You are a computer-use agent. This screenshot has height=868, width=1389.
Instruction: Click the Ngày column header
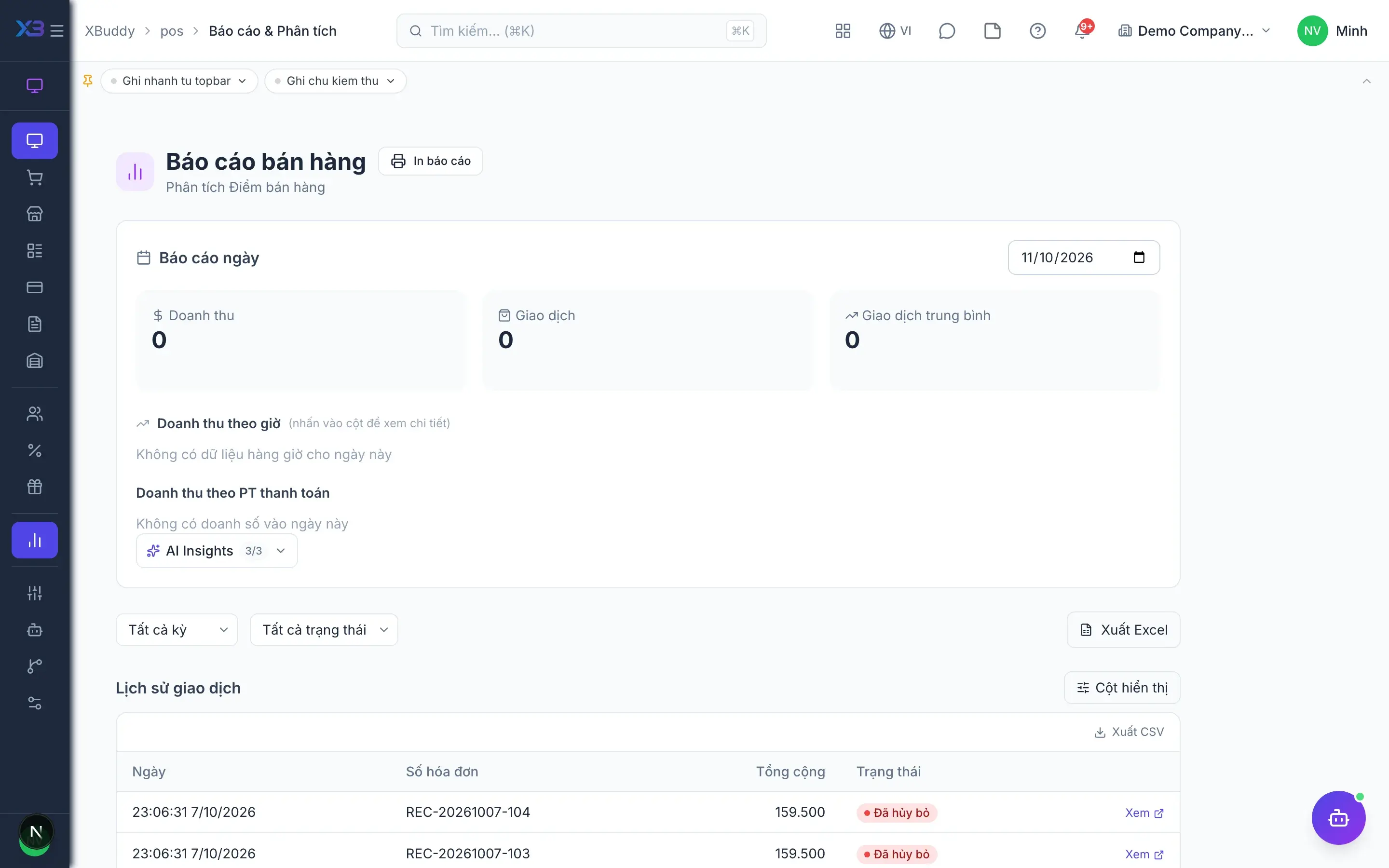(x=149, y=772)
